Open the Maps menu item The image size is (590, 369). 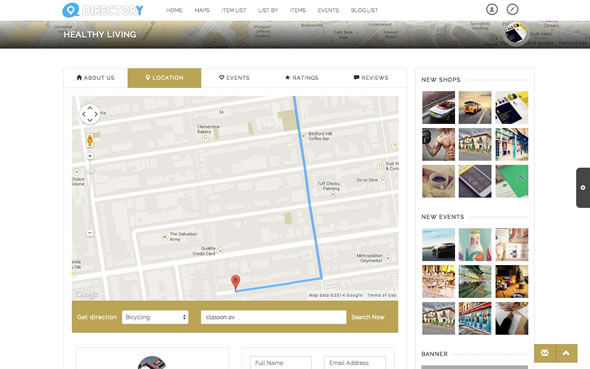tap(202, 10)
